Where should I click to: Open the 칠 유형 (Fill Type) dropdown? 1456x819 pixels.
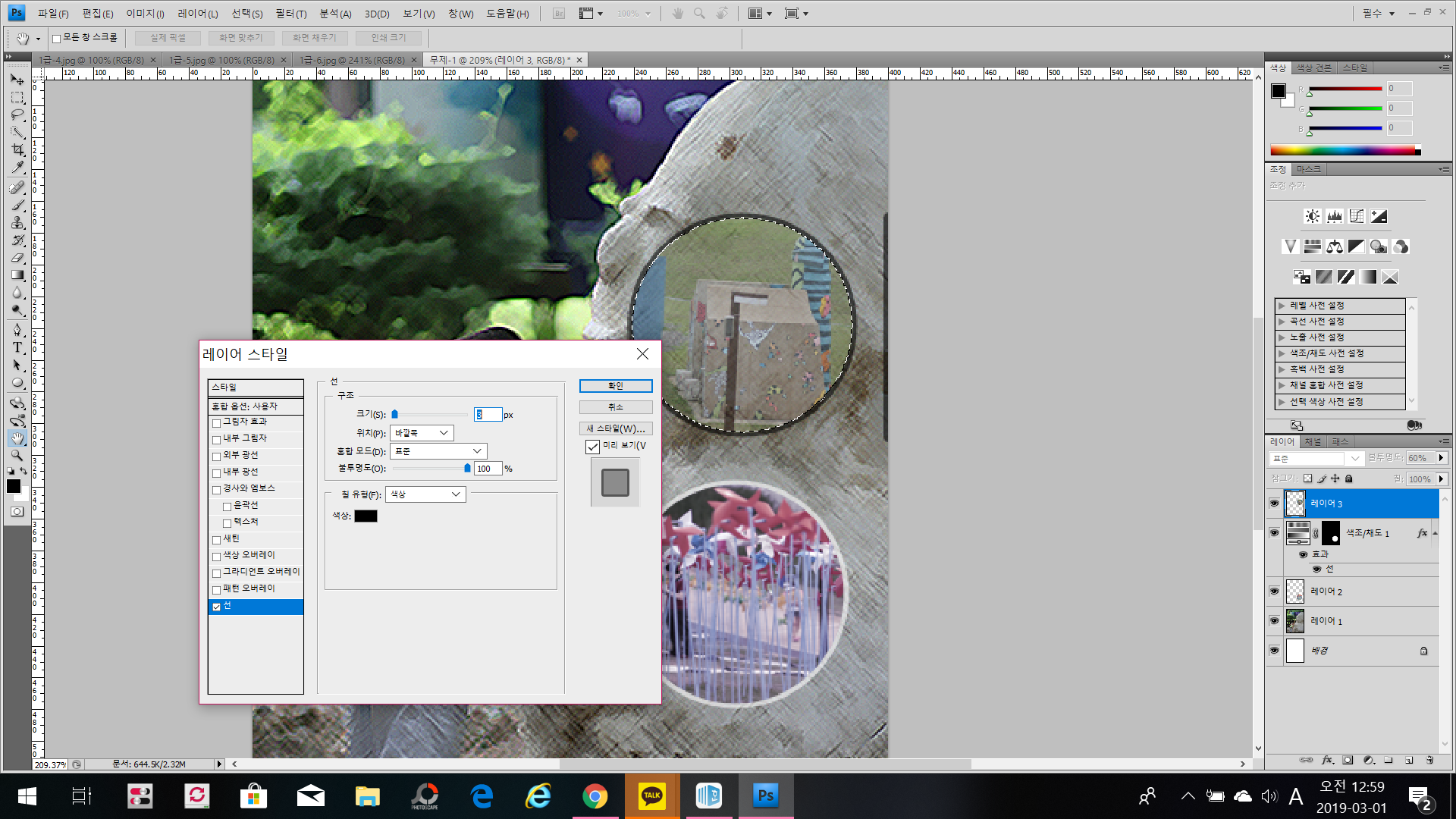(x=425, y=494)
